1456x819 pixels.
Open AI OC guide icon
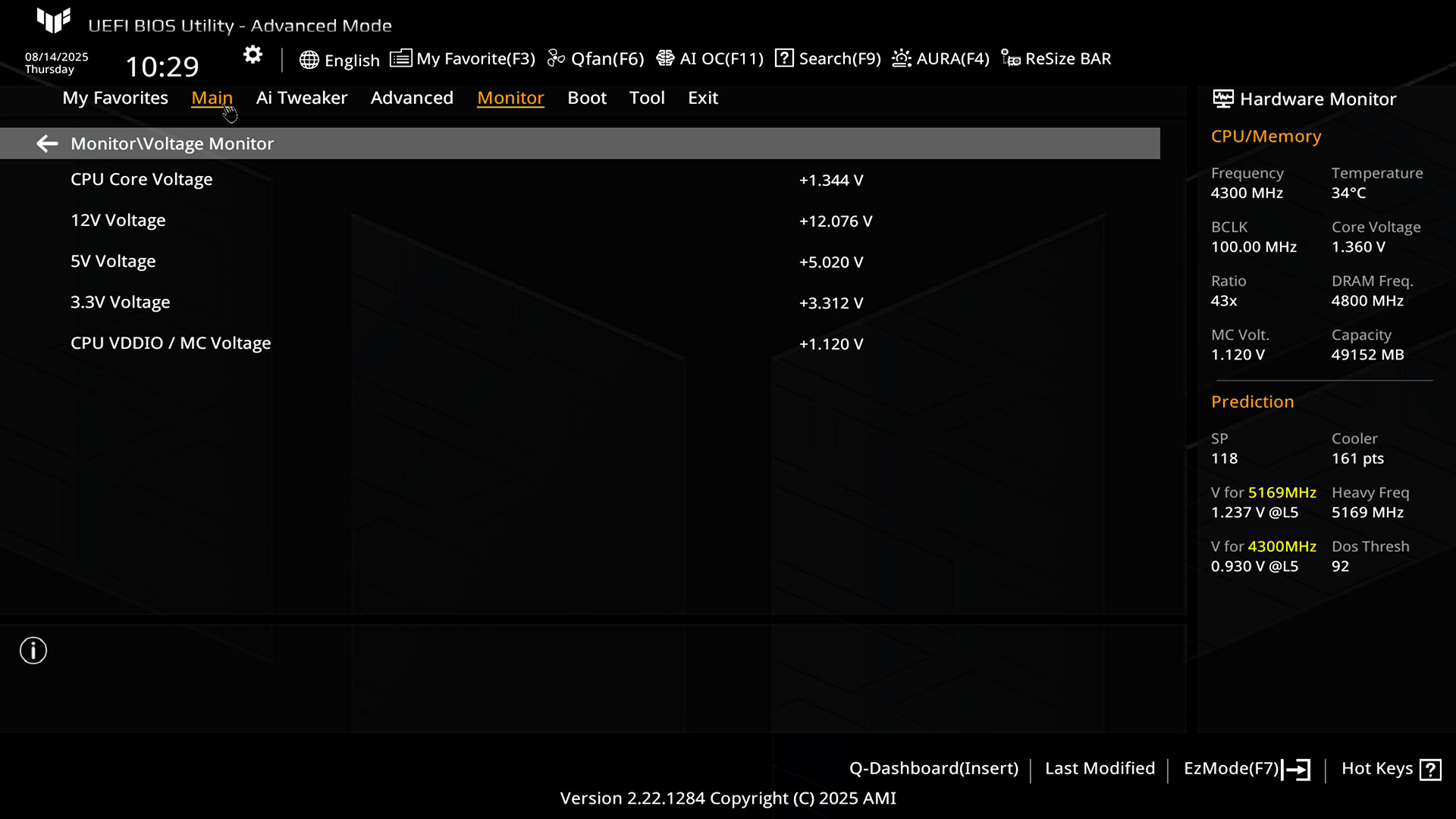tap(665, 58)
